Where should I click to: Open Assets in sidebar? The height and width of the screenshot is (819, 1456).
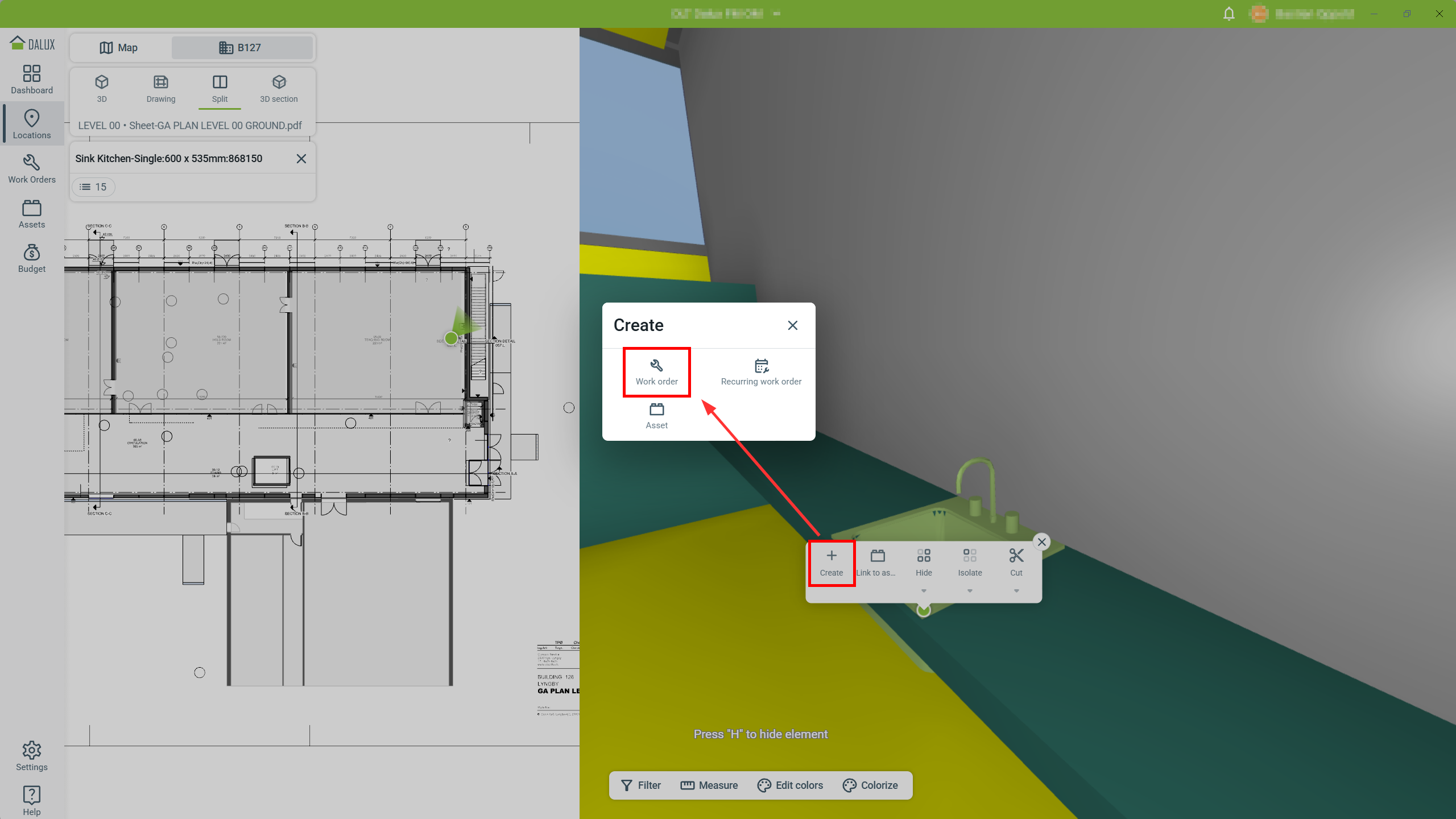pos(32,214)
